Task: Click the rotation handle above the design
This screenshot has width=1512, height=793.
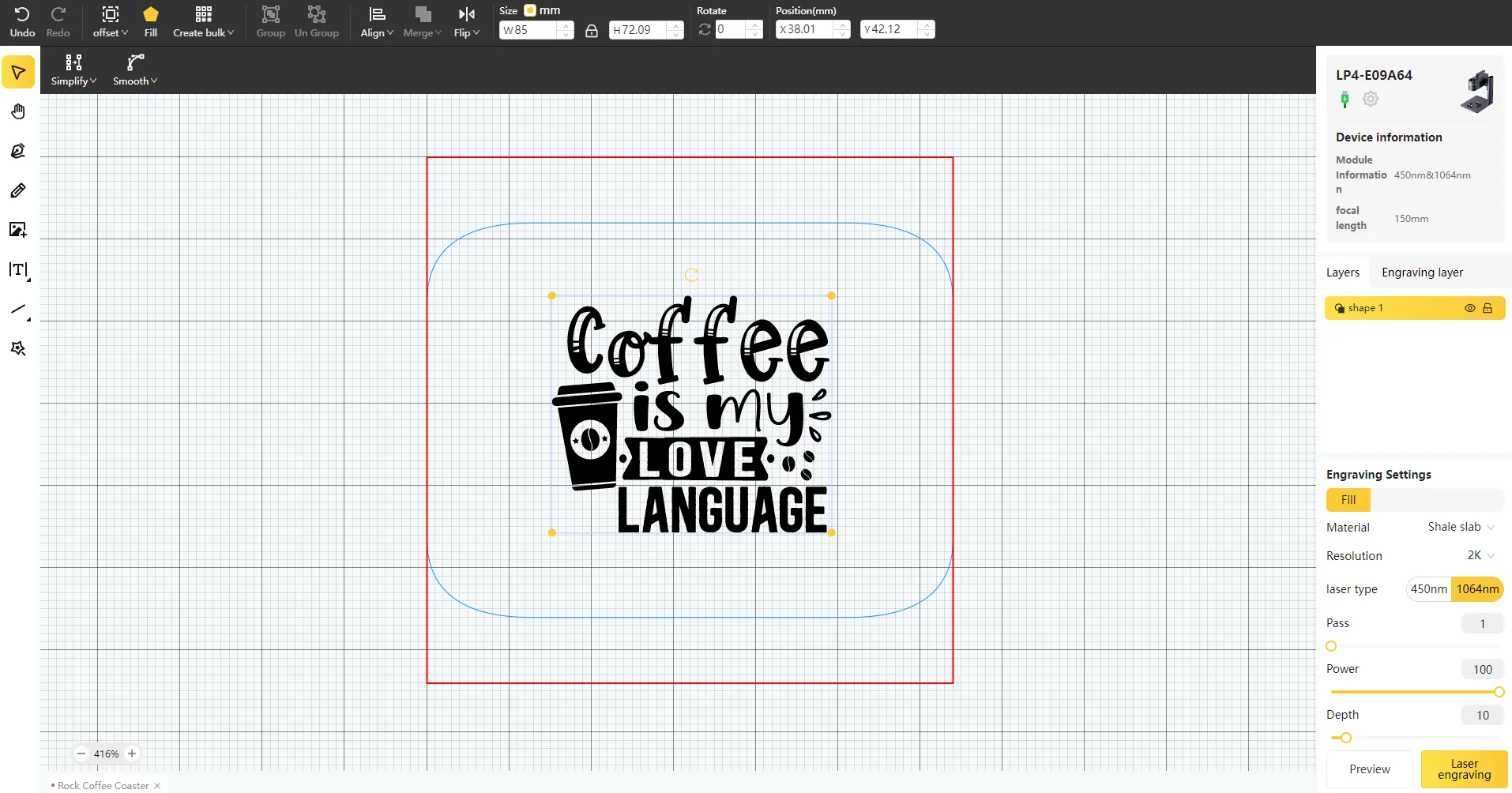Action: coord(691,275)
